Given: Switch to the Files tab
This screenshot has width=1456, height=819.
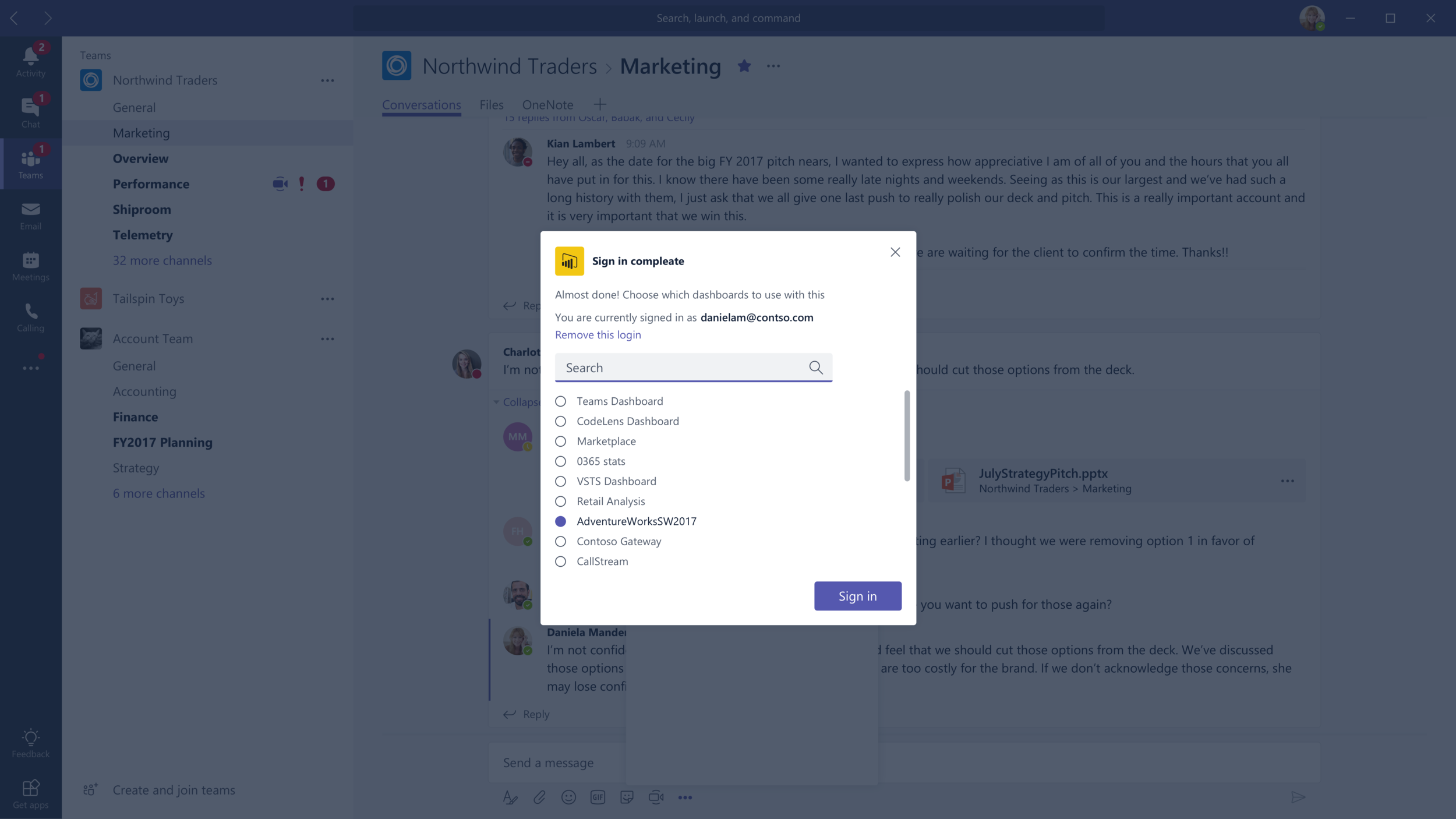Looking at the screenshot, I should (491, 105).
